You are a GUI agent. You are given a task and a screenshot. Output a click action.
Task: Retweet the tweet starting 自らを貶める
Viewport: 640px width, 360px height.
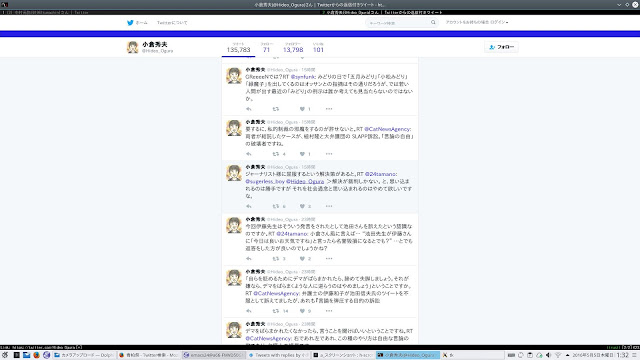276,311
